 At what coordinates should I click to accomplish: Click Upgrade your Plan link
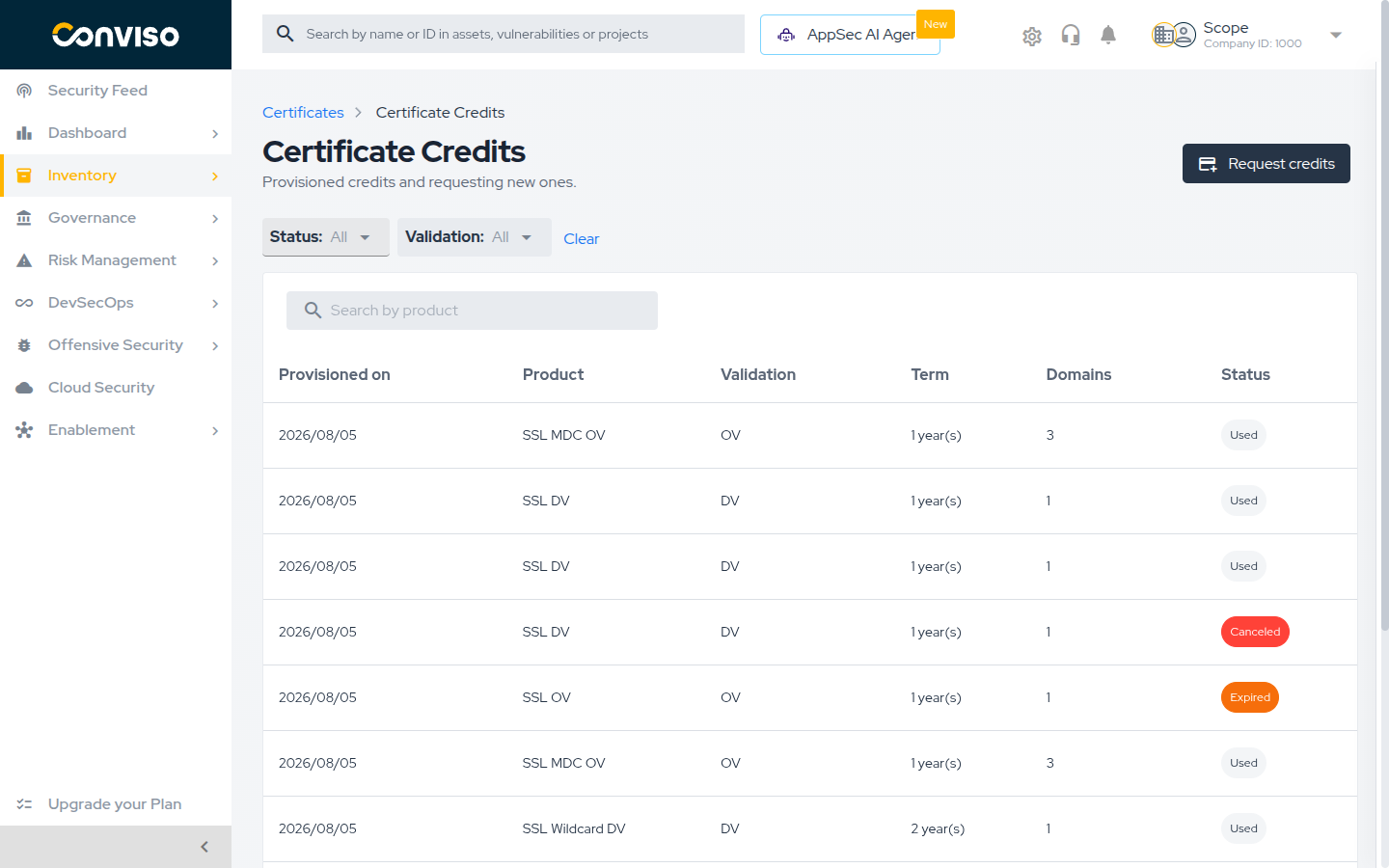pyautogui.click(x=116, y=804)
